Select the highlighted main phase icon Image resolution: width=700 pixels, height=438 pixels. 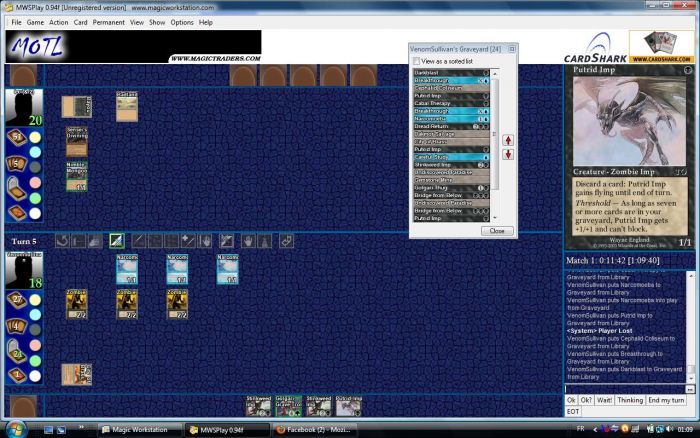click(117, 241)
